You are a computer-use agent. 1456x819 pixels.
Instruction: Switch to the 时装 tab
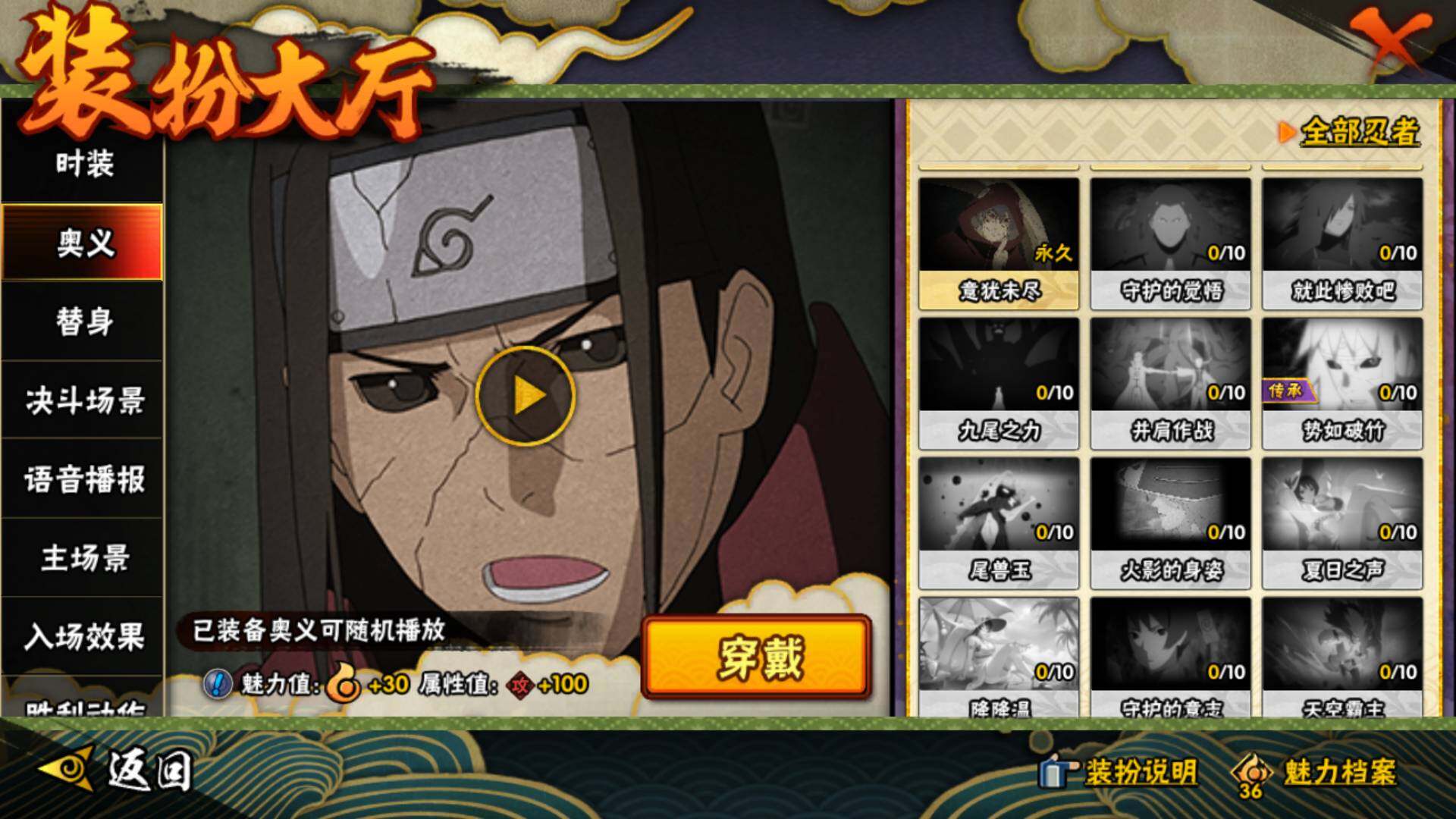click(x=83, y=163)
